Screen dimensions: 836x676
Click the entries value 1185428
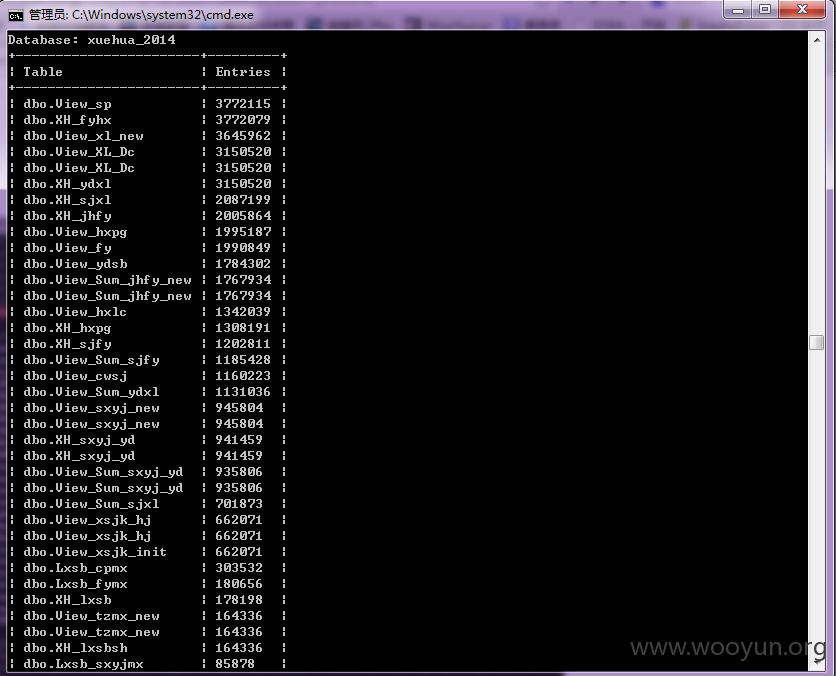(243, 360)
